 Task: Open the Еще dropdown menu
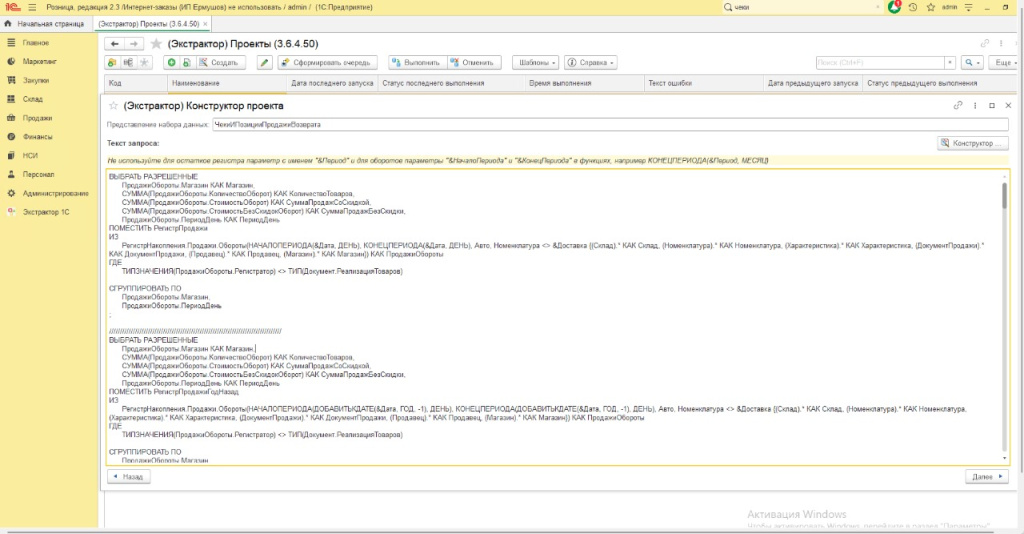pyautogui.click(x=1003, y=62)
